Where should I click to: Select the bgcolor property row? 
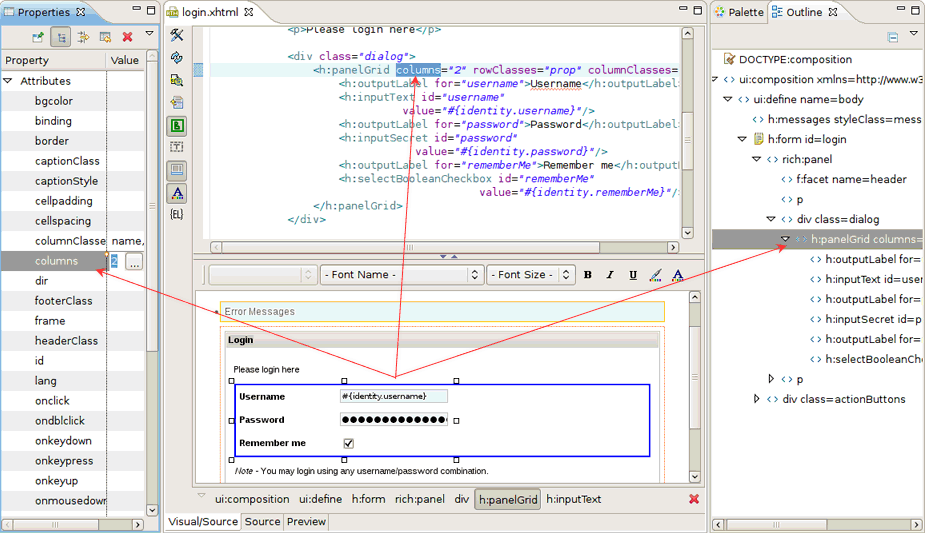click(x=72, y=101)
